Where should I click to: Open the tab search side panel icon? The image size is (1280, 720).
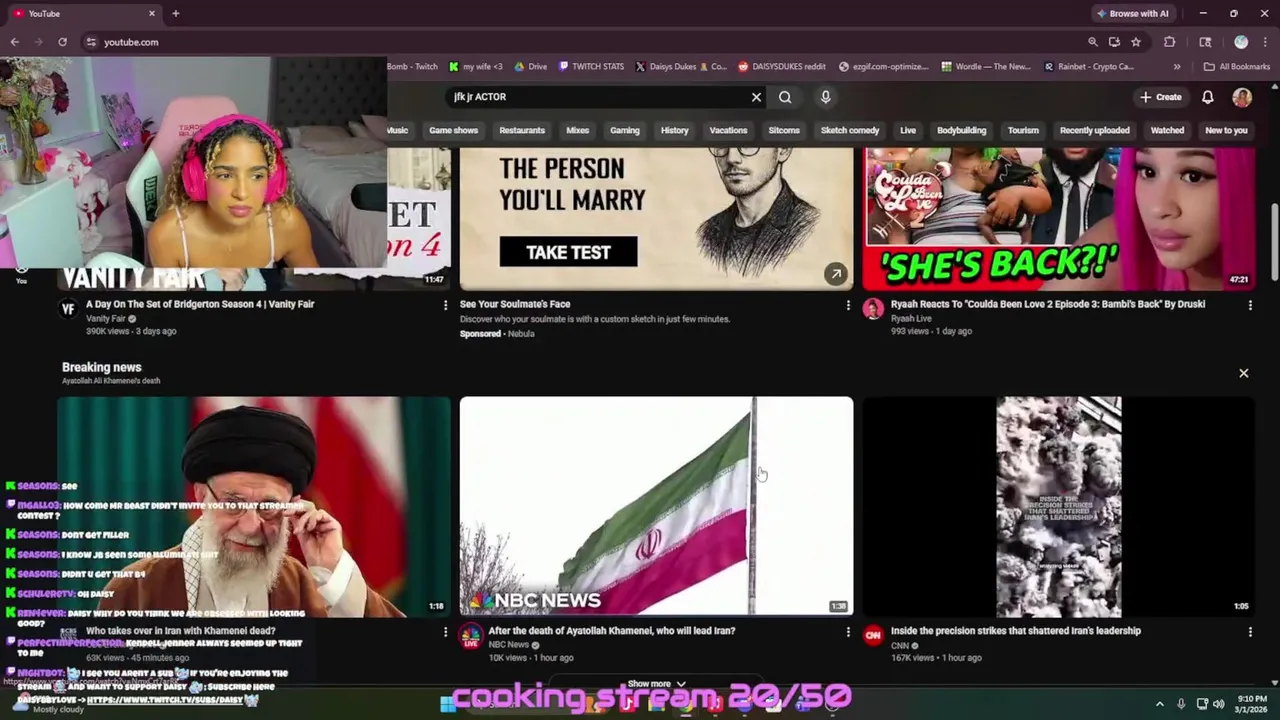pos(1205,42)
